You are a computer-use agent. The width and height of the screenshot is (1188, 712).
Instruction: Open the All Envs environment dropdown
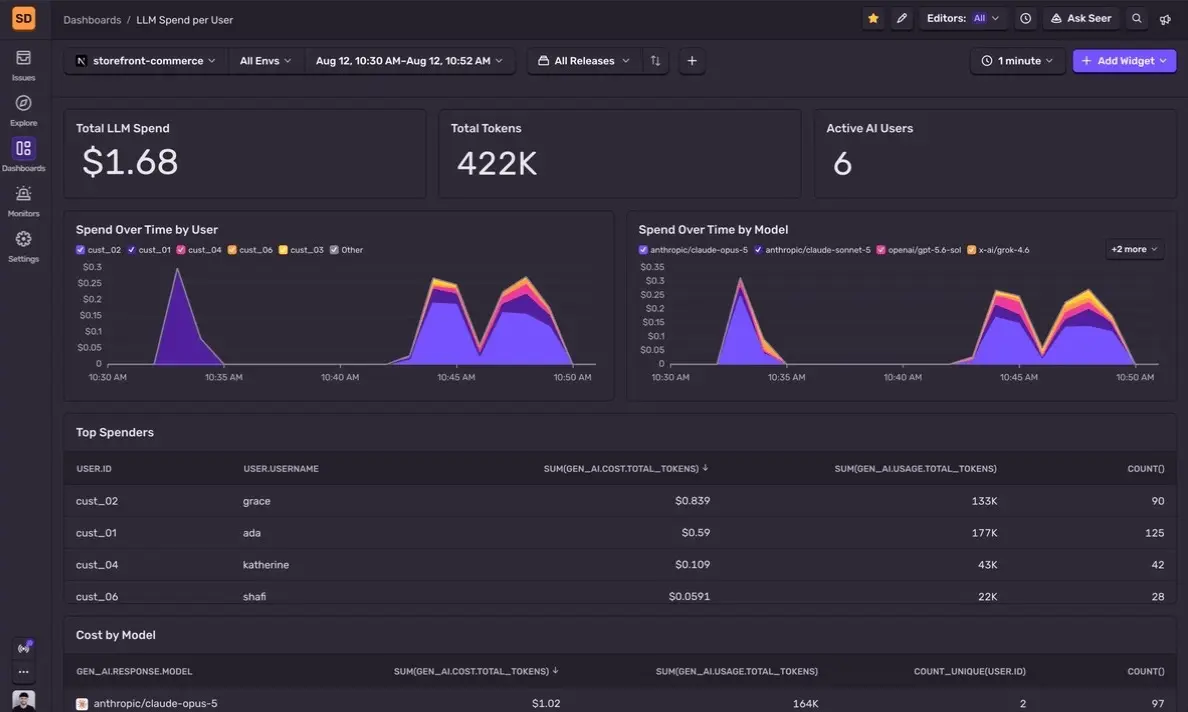point(265,61)
